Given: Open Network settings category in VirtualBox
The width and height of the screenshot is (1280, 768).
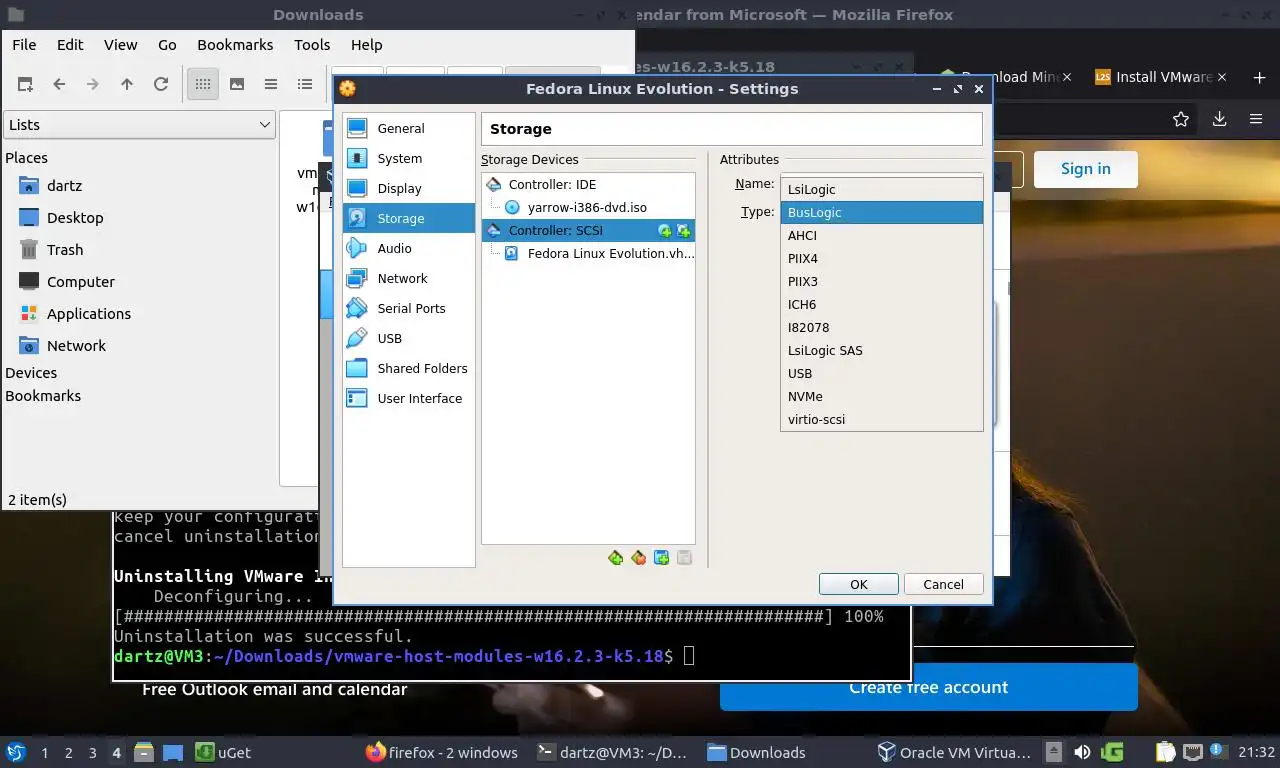Looking at the screenshot, I should 409,278.
